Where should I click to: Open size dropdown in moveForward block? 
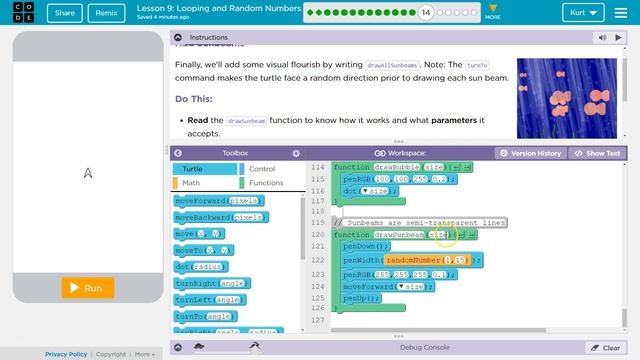(401, 287)
